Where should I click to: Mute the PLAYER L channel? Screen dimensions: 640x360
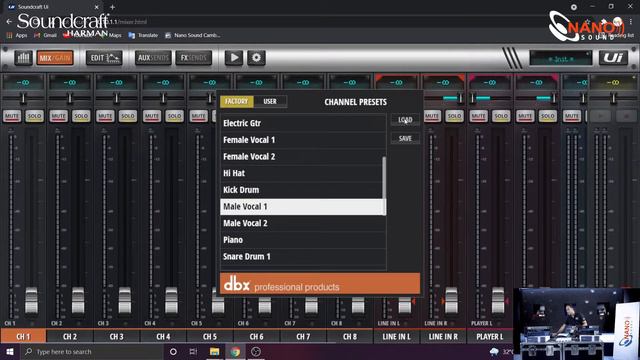coord(478,116)
